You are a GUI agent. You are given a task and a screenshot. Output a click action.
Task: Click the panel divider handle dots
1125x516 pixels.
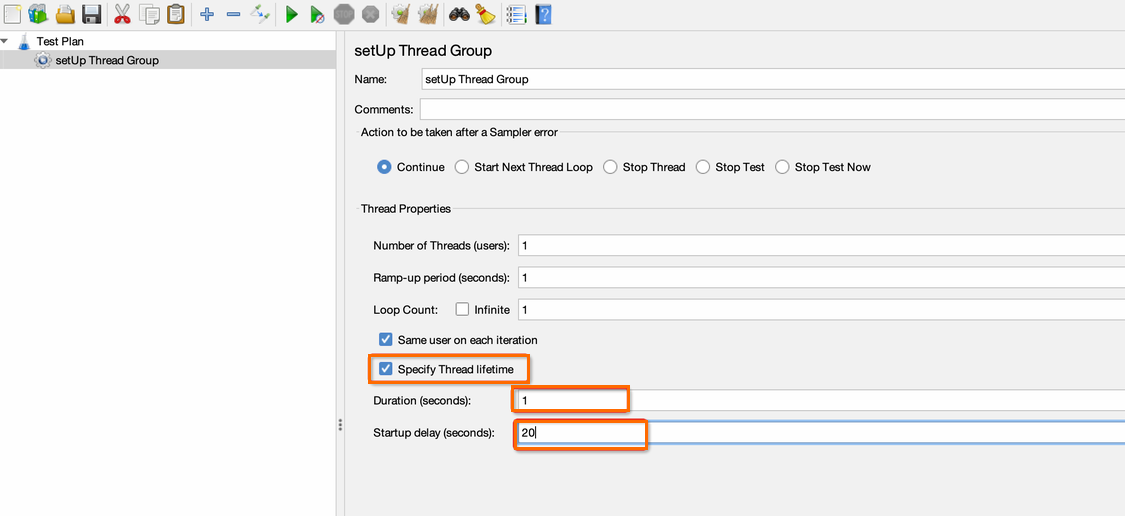340,425
